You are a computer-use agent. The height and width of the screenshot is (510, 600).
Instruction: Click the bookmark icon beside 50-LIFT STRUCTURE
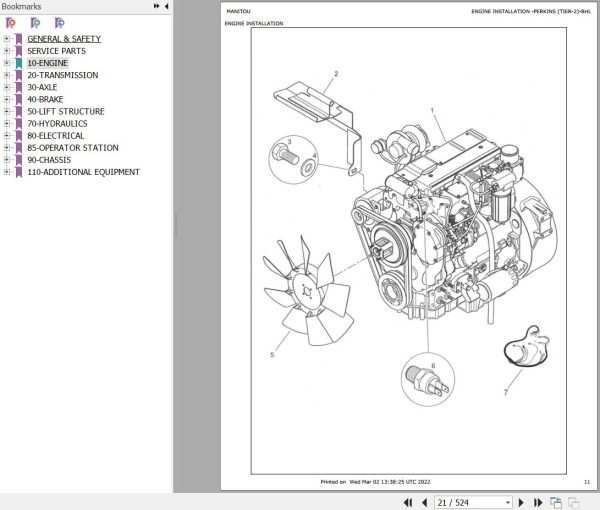coord(18,112)
